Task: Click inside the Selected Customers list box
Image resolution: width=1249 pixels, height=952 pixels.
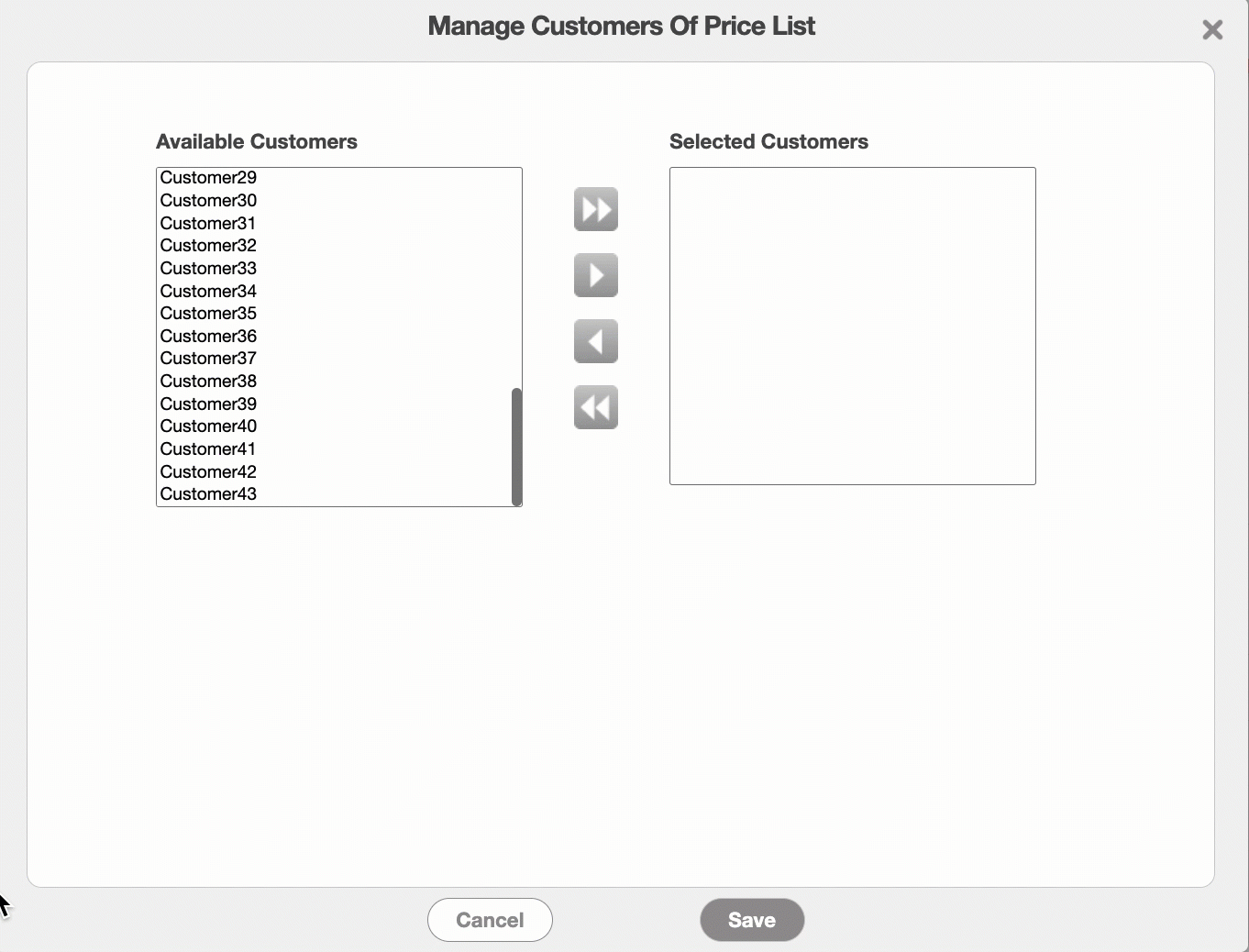Action: [852, 326]
